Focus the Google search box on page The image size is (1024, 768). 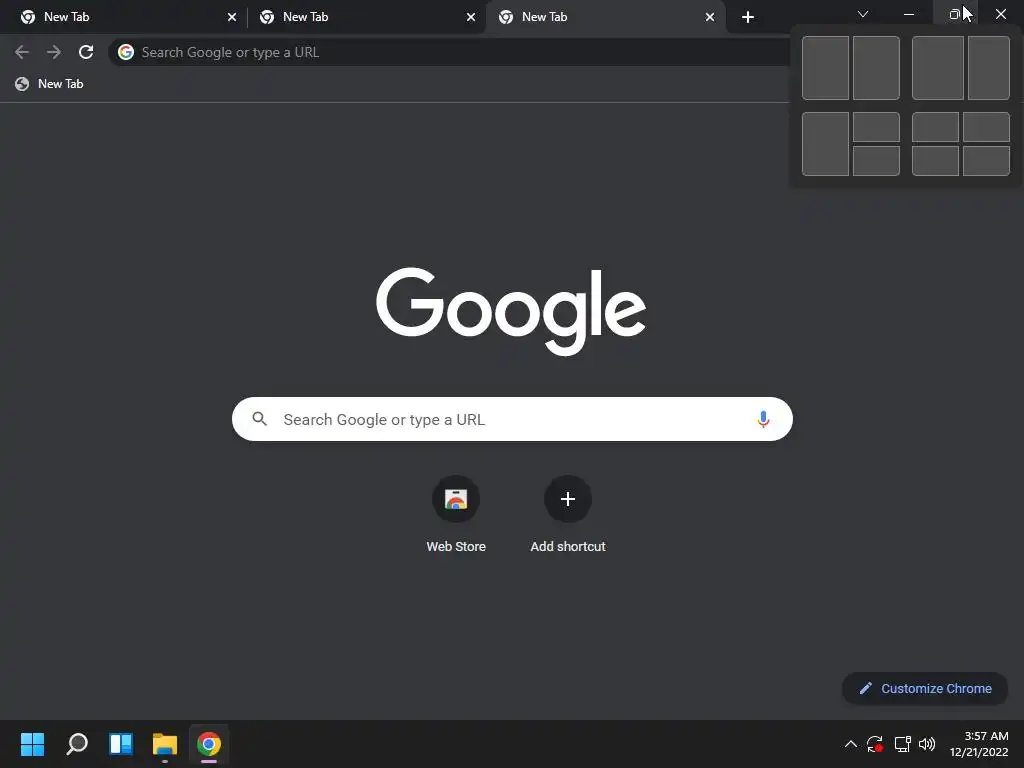click(x=512, y=419)
